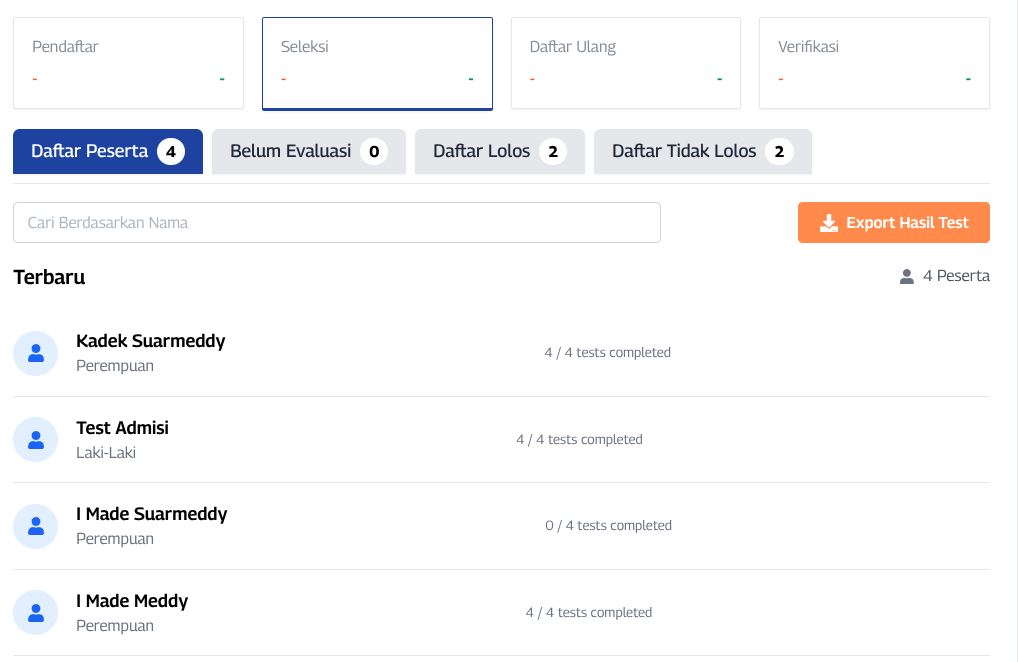Viewport: 1018px width, 662px height.
Task: Switch to Daftar Peserta tab
Action: click(108, 152)
